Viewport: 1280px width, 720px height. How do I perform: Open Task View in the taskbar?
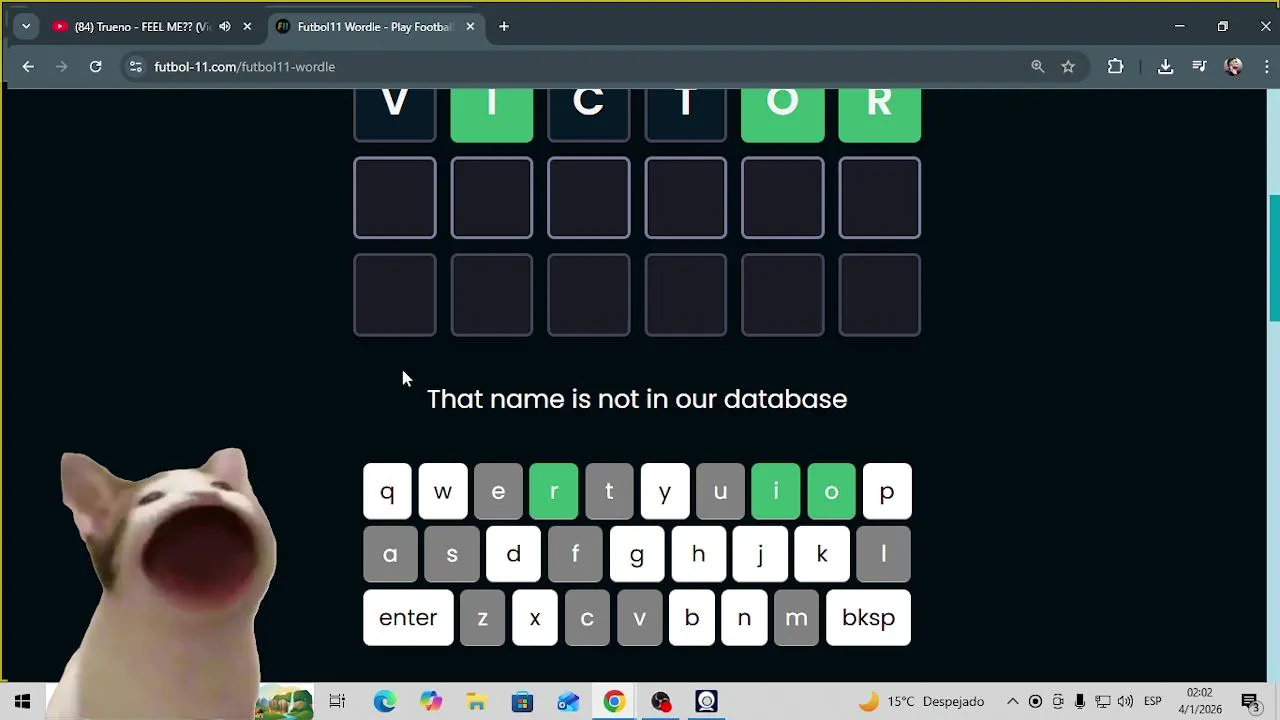point(337,701)
